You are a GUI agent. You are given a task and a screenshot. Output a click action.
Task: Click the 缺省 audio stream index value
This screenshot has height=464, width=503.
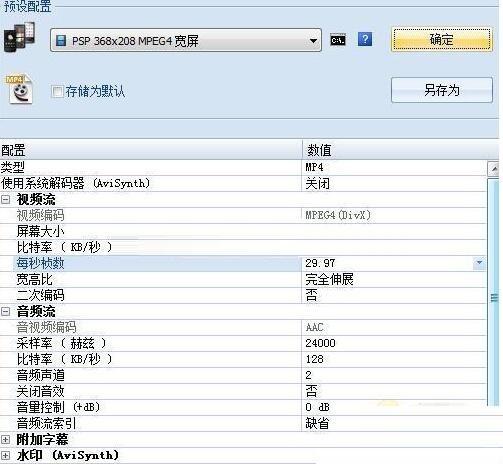click(x=317, y=423)
